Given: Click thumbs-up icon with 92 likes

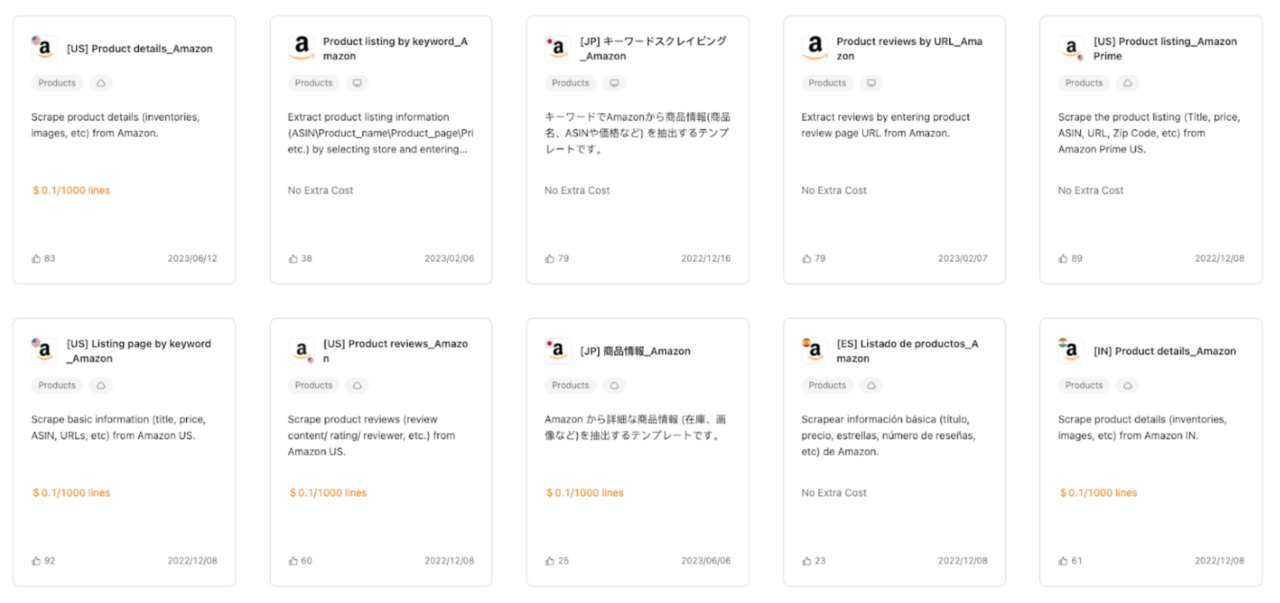Looking at the screenshot, I should [36, 560].
